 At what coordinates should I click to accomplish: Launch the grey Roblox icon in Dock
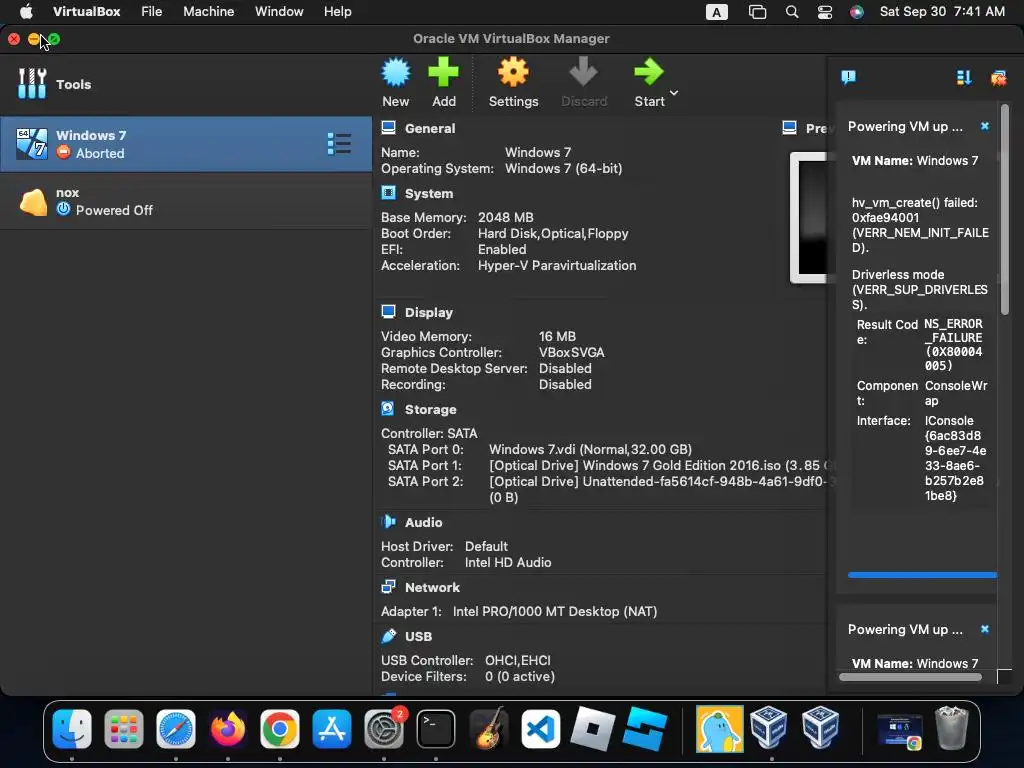pos(592,729)
